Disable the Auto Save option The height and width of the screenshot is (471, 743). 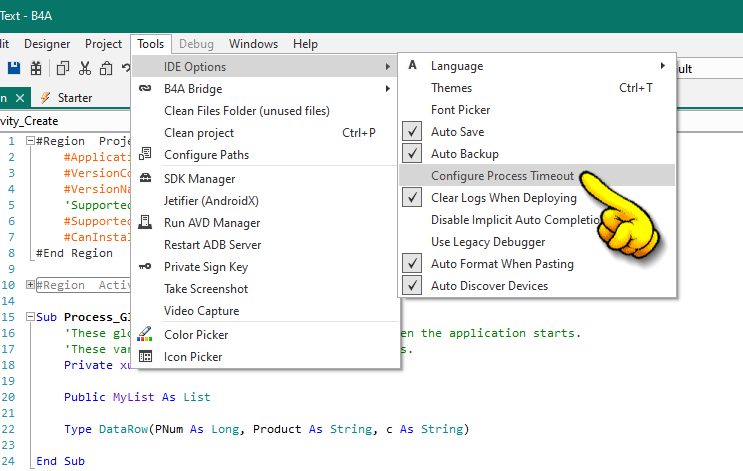tap(413, 132)
